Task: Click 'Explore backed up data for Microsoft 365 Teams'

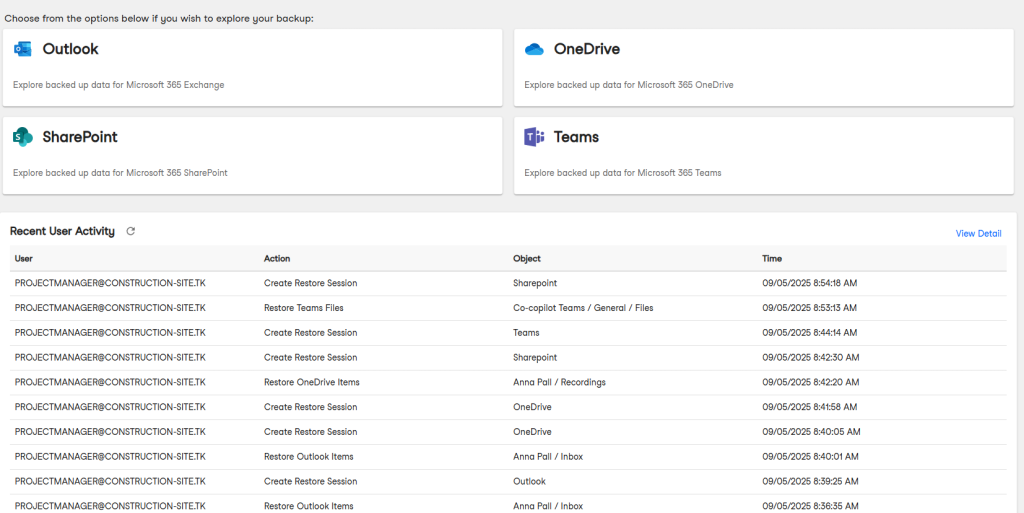Action: tap(623, 173)
